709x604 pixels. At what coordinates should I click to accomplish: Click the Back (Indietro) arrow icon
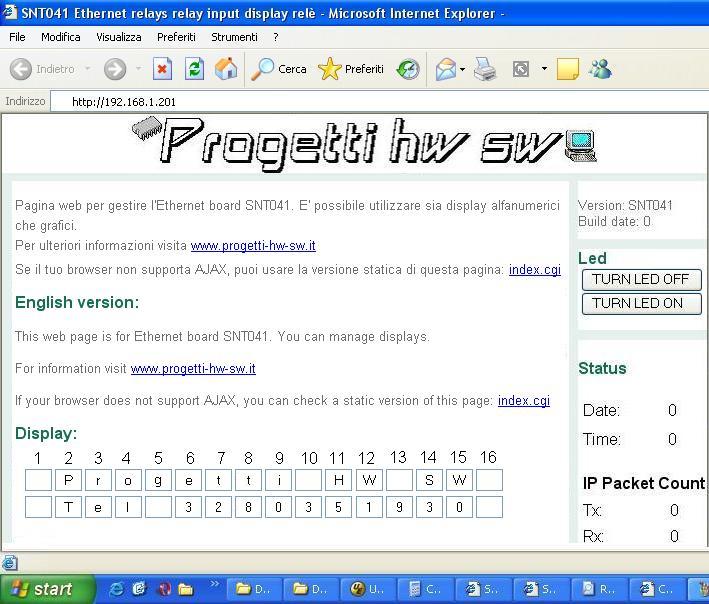pos(21,69)
